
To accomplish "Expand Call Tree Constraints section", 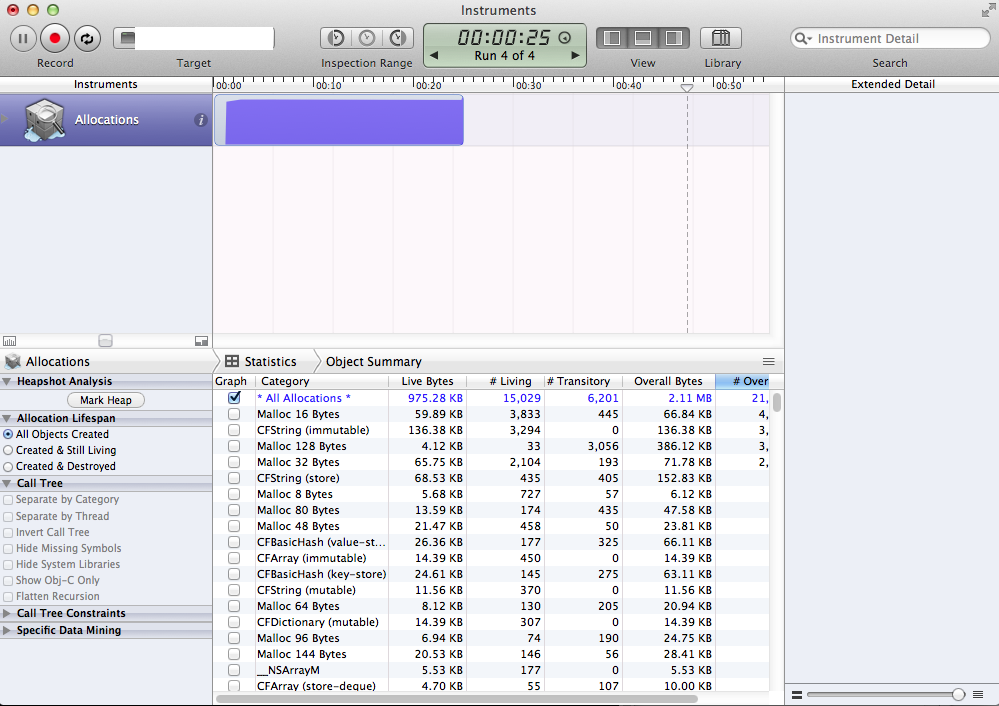I will click(x=6, y=614).
